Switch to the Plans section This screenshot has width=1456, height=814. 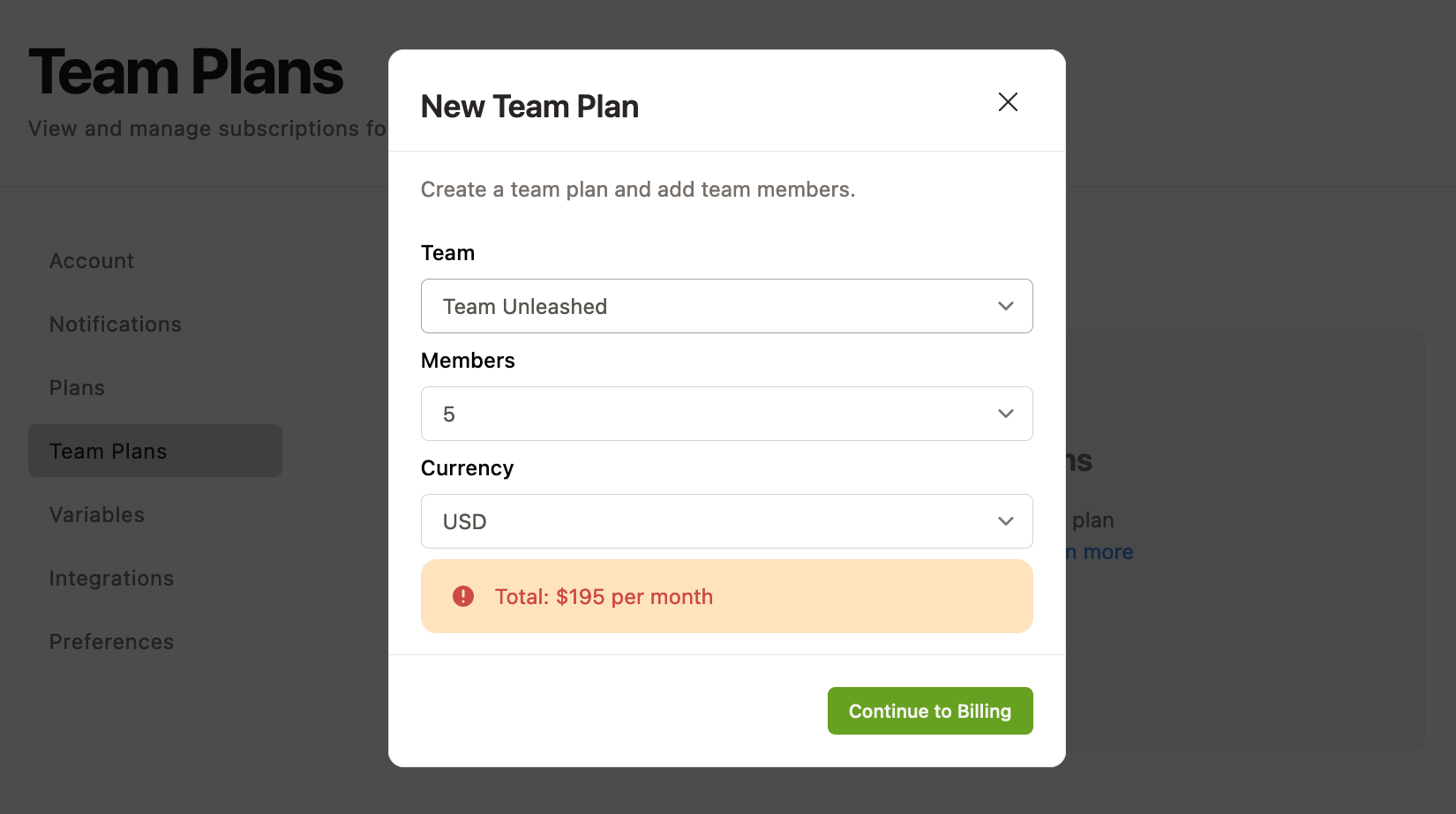pyautogui.click(x=76, y=387)
